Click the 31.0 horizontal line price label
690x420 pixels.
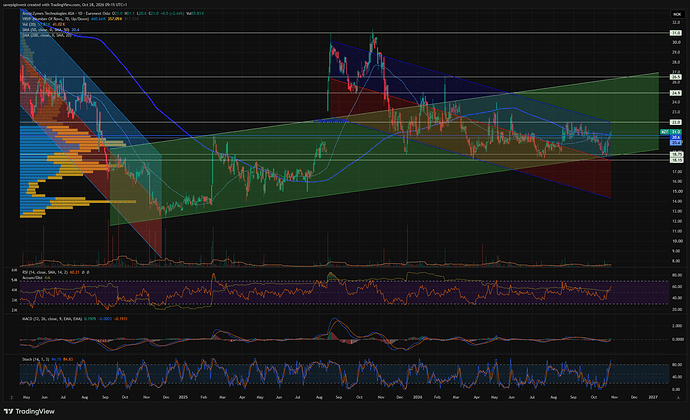(675, 33)
